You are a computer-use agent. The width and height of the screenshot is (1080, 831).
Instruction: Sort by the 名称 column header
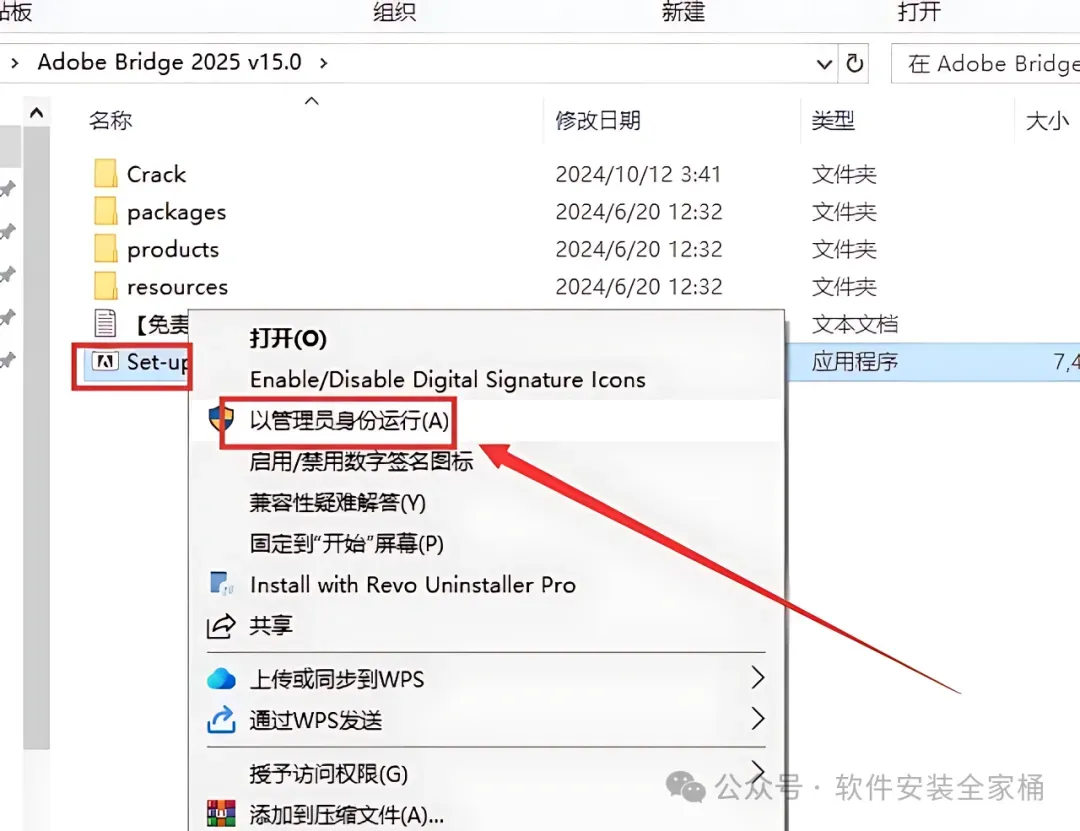coord(110,121)
